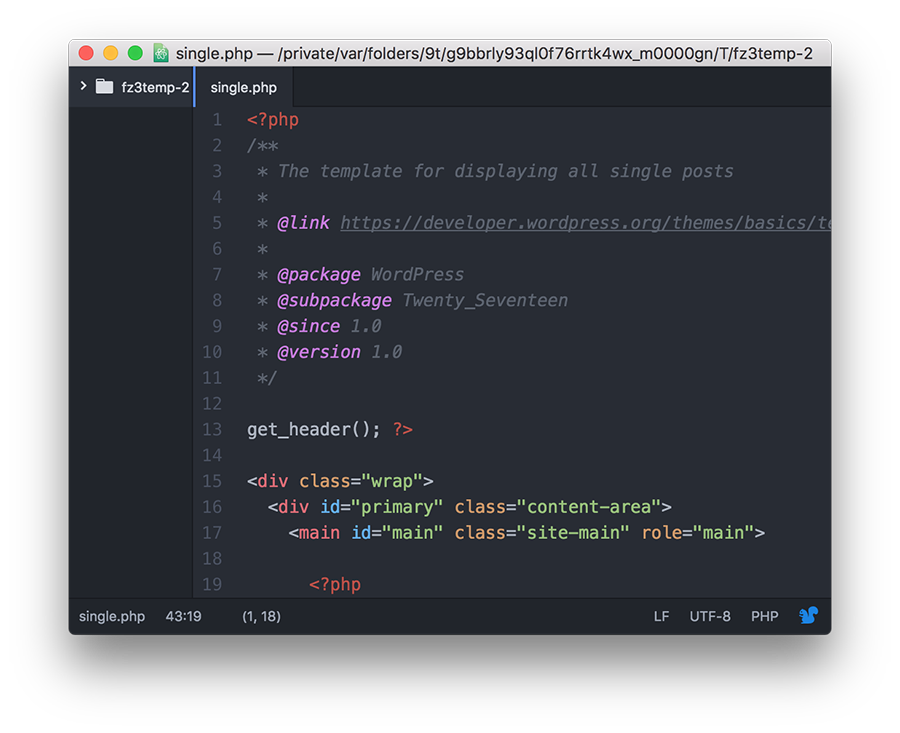Change the PHP grammar selector
The height and width of the screenshot is (733, 900).
pos(765,616)
